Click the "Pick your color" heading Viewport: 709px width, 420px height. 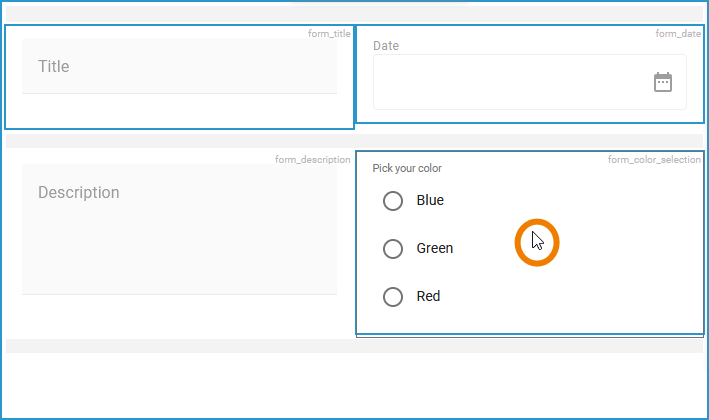pos(407,168)
